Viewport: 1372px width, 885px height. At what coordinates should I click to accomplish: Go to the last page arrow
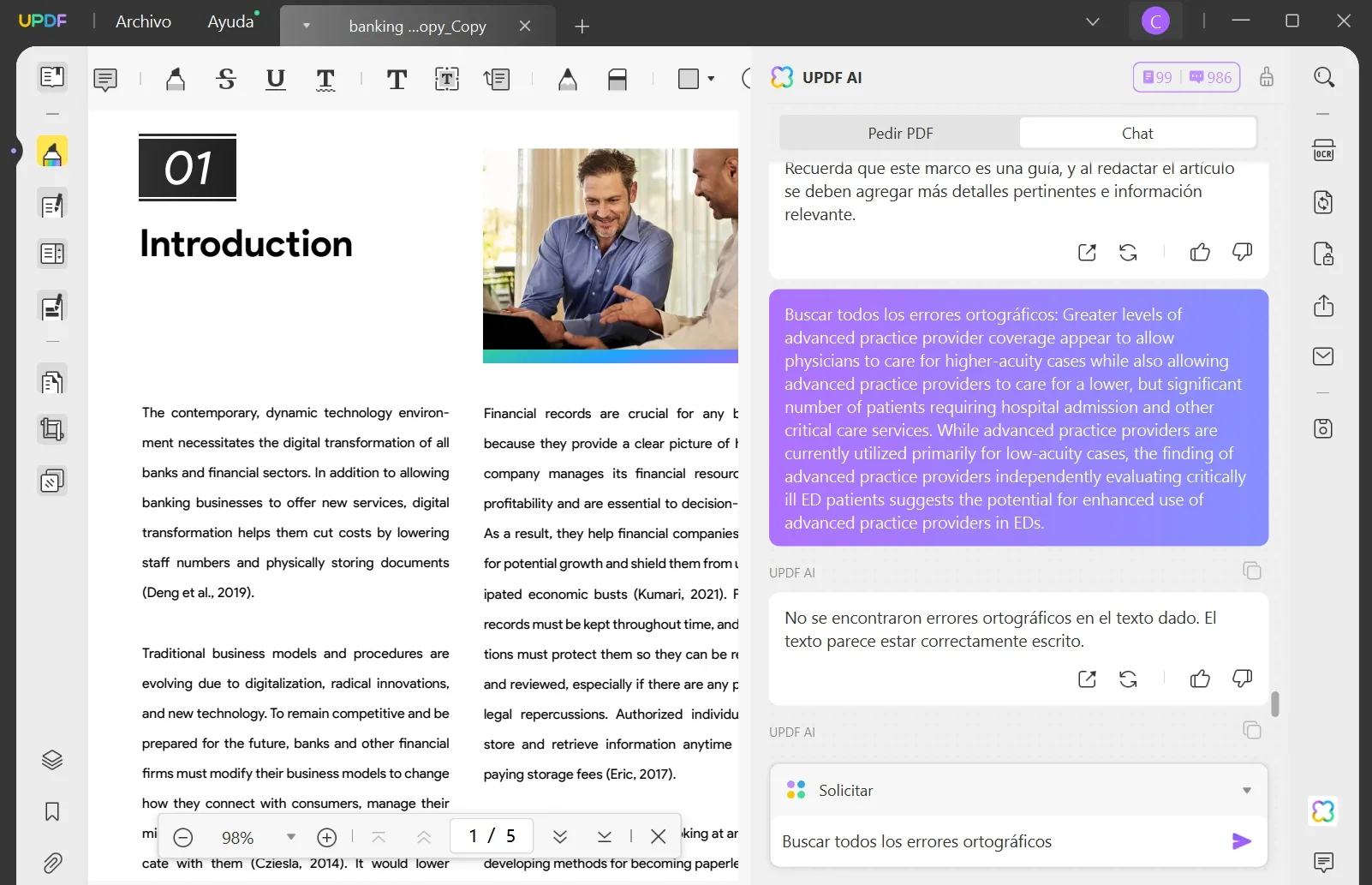605,837
